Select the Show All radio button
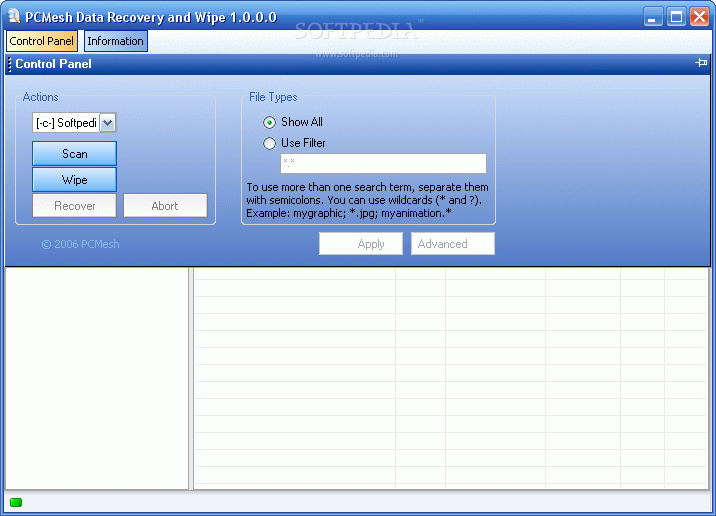The image size is (716, 516). click(x=269, y=122)
